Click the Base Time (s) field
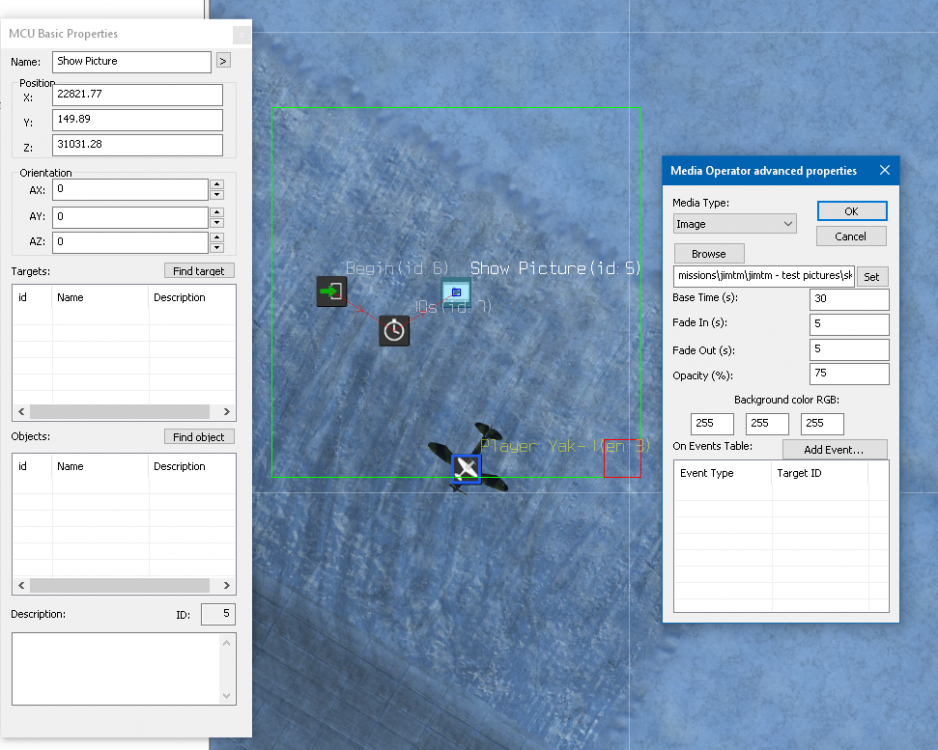 [849, 300]
